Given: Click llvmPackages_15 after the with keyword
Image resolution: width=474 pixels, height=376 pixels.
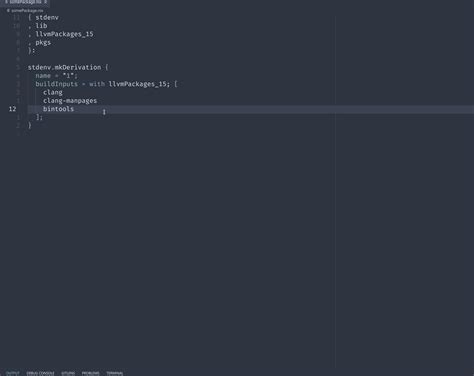Looking at the screenshot, I should (138, 84).
